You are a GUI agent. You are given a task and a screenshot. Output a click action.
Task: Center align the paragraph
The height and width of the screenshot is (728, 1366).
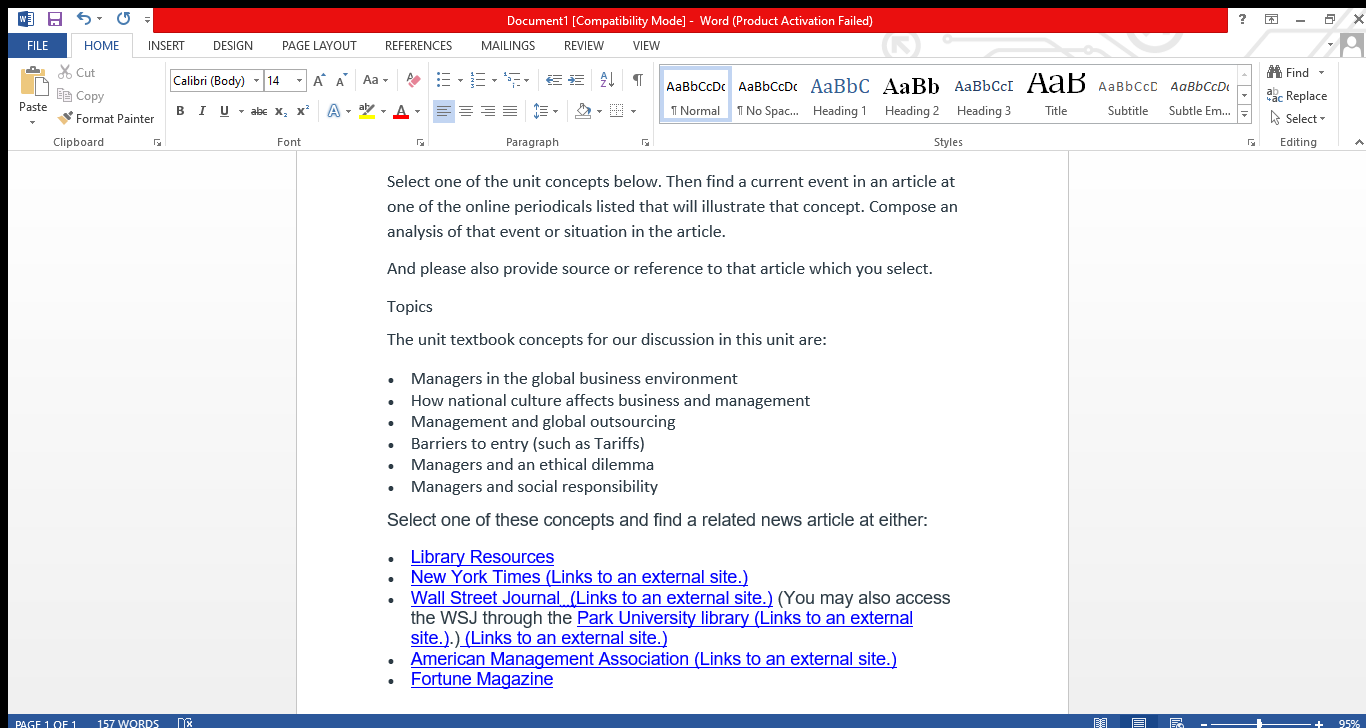[466, 111]
